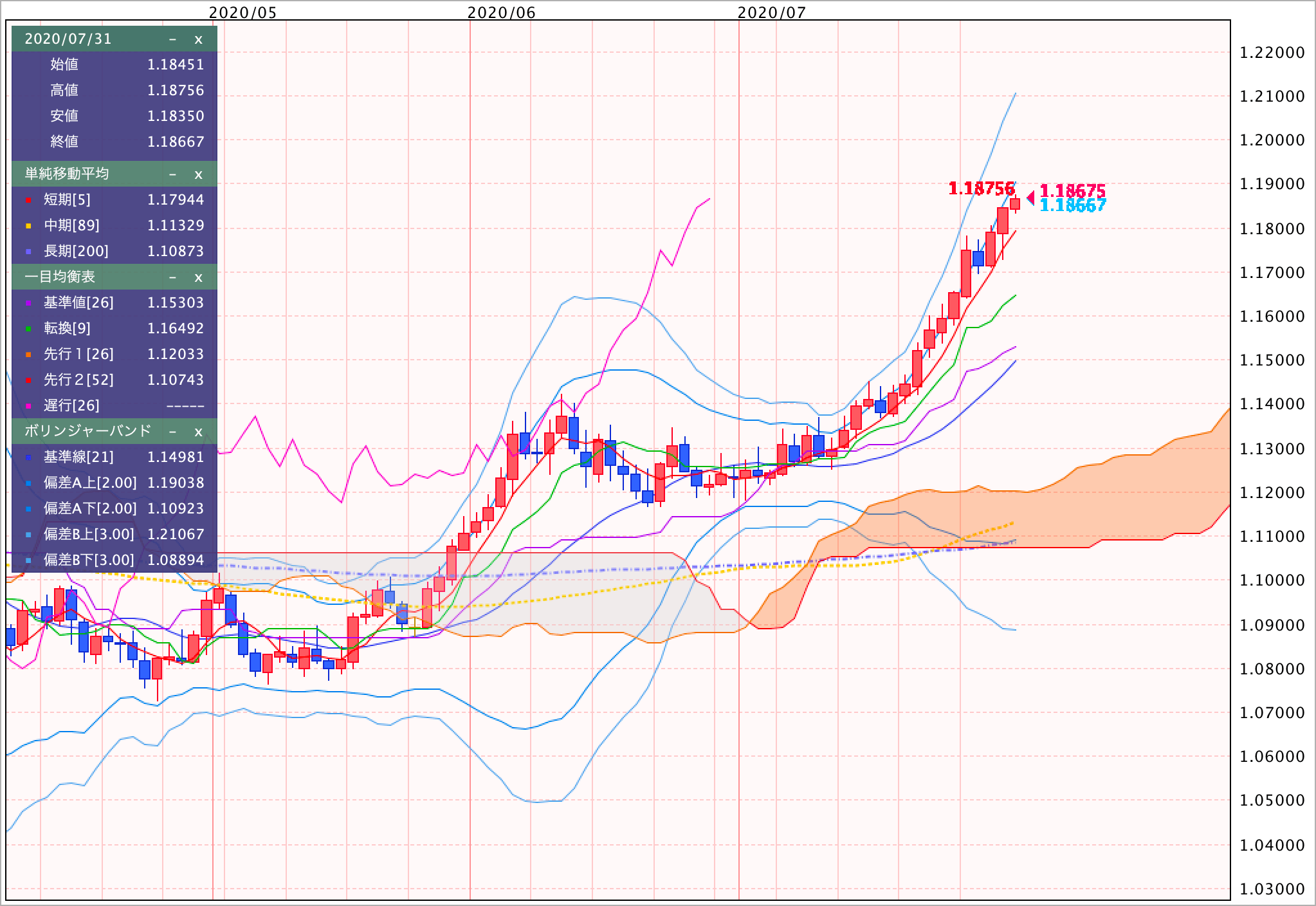Click the pink 1.18675 current price marker

point(1073,191)
